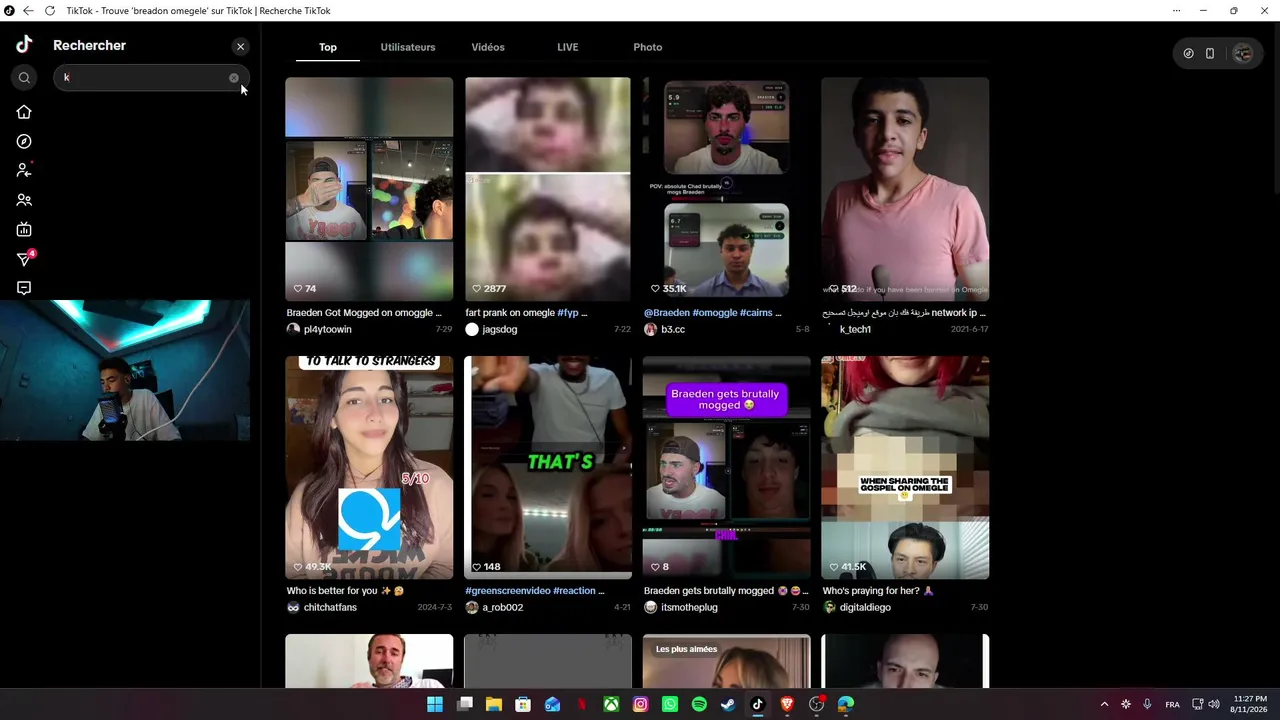The height and width of the screenshot is (720, 1280).
Task: Select the Top results tab
Action: (x=328, y=47)
